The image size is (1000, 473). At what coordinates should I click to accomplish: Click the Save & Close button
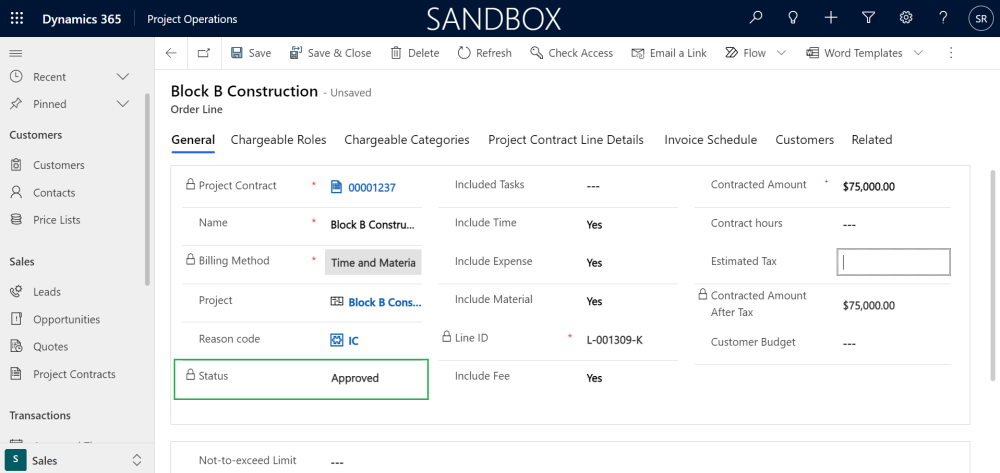click(x=330, y=53)
